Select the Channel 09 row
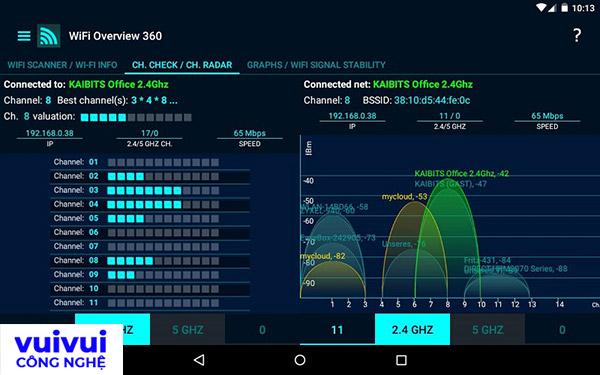Viewport: 600px width, 375px height. coord(150,275)
